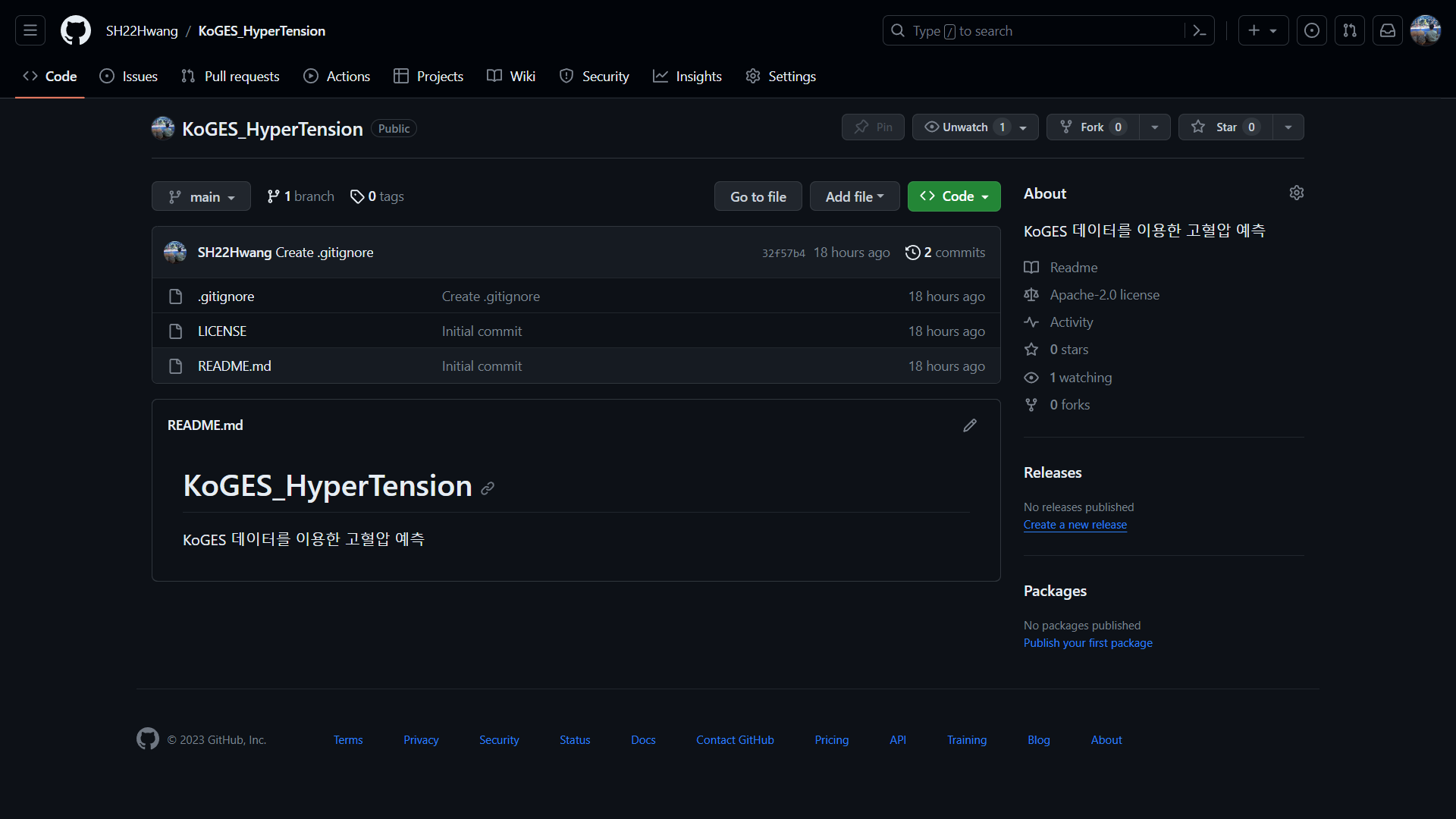The height and width of the screenshot is (819, 1456).
Task: Open the notifications inbox icon
Action: (1387, 30)
